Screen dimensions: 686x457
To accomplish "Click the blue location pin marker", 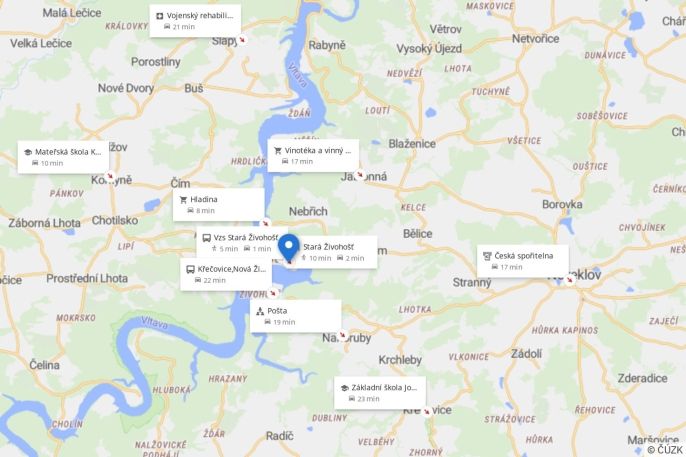I will coord(289,247).
